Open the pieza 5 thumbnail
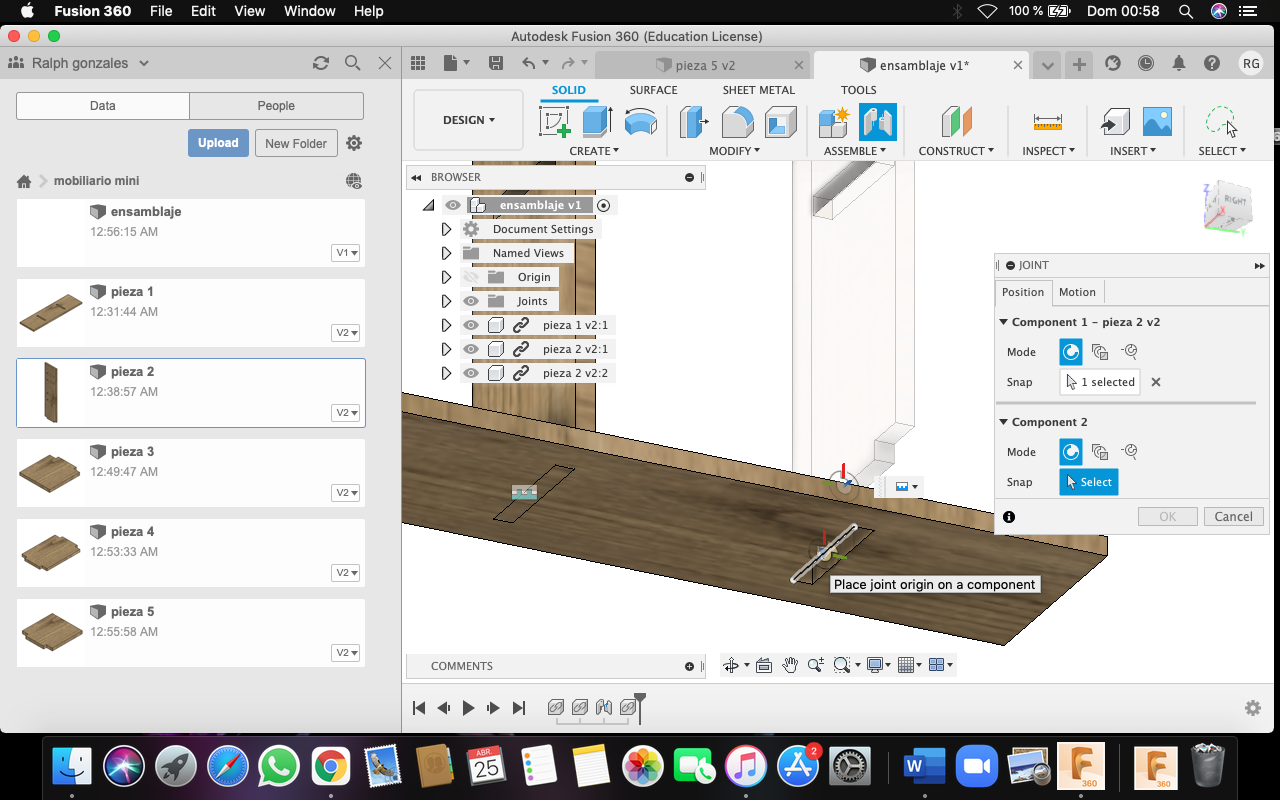This screenshot has width=1280, height=800. pyautogui.click(x=52, y=632)
